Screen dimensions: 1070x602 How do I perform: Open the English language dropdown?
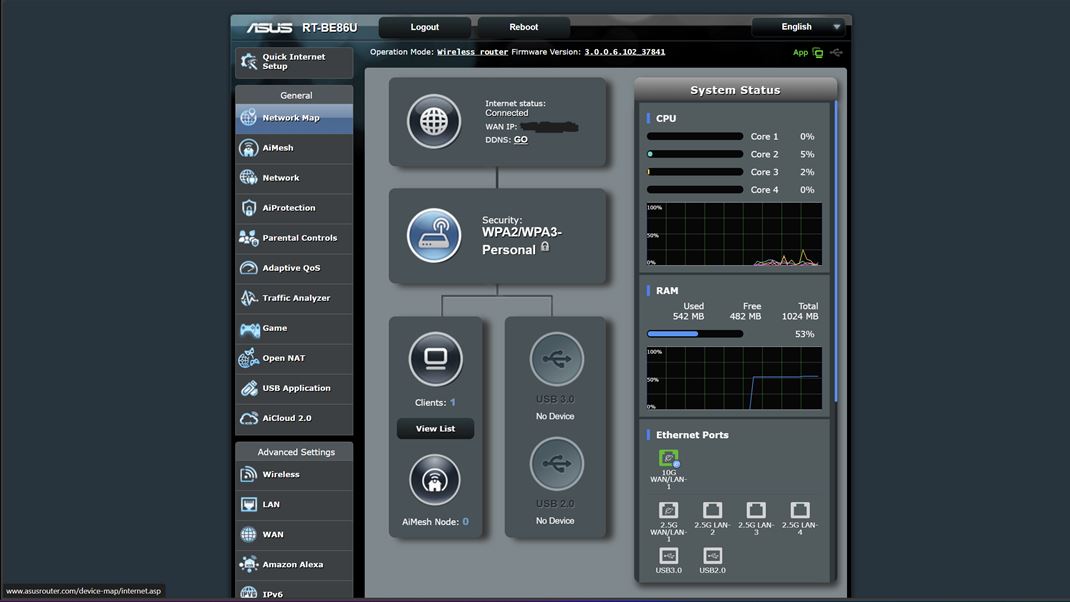[x=798, y=27]
